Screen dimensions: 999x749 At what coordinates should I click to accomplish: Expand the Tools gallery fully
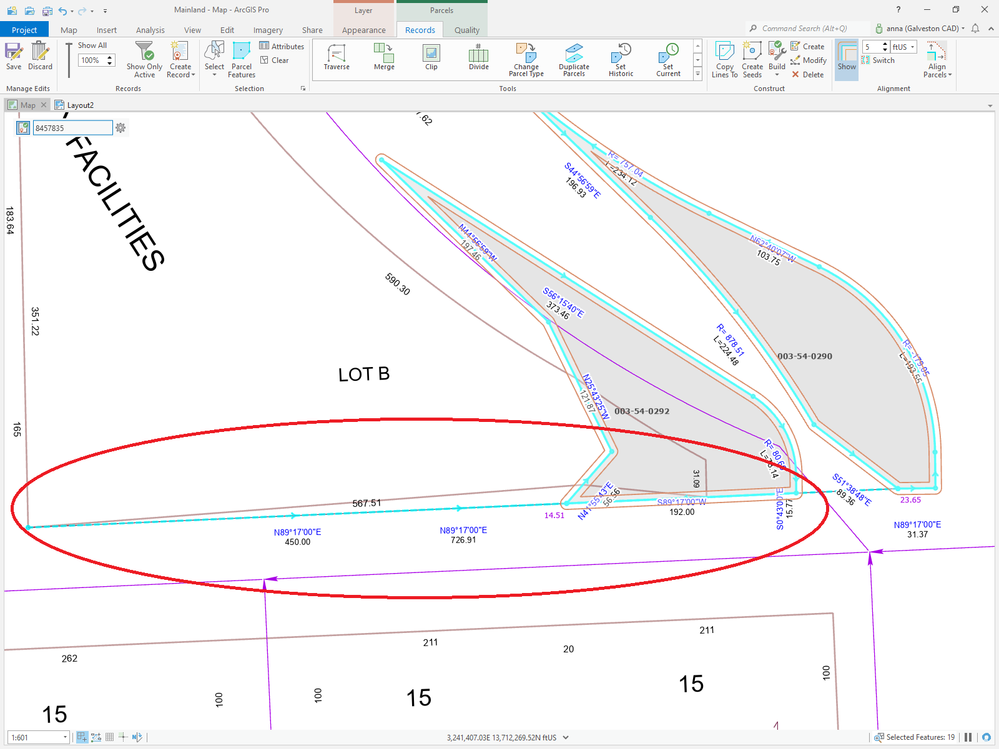pyautogui.click(x=698, y=74)
